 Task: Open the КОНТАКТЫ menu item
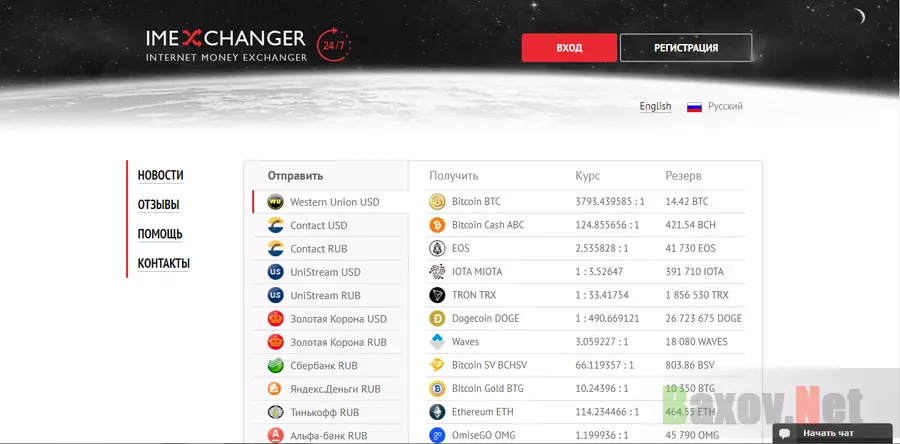coord(164,263)
